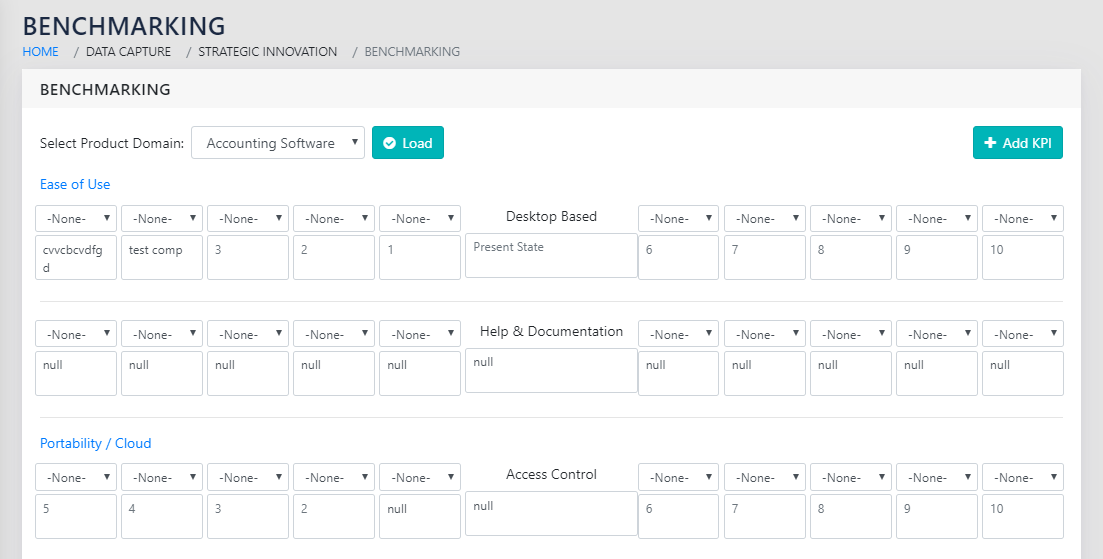1103x559 pixels.
Task: Open first dropdown in Access Control row
Action: tap(76, 478)
